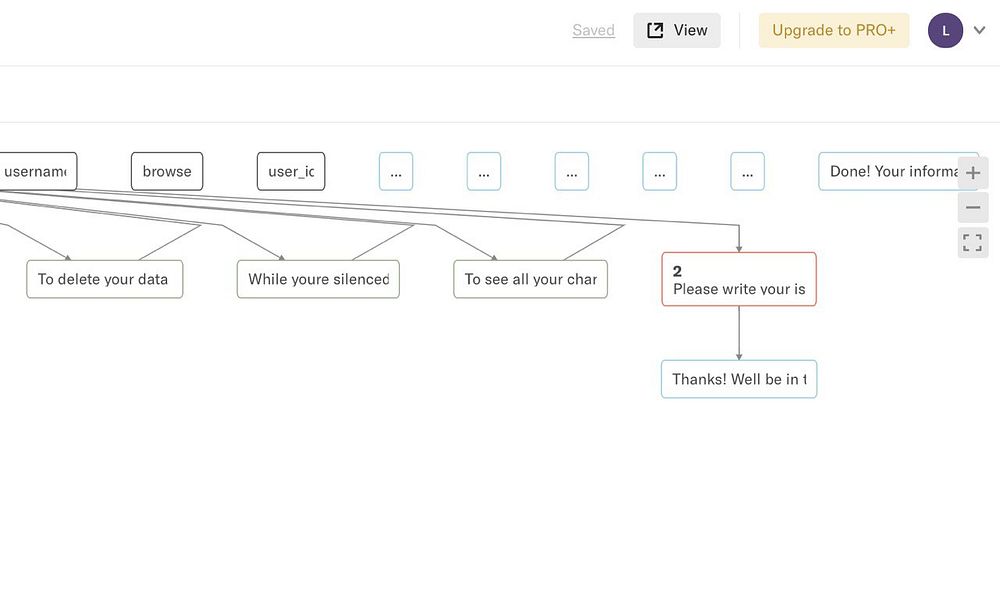Expand the account dropdown chevron

click(980, 30)
